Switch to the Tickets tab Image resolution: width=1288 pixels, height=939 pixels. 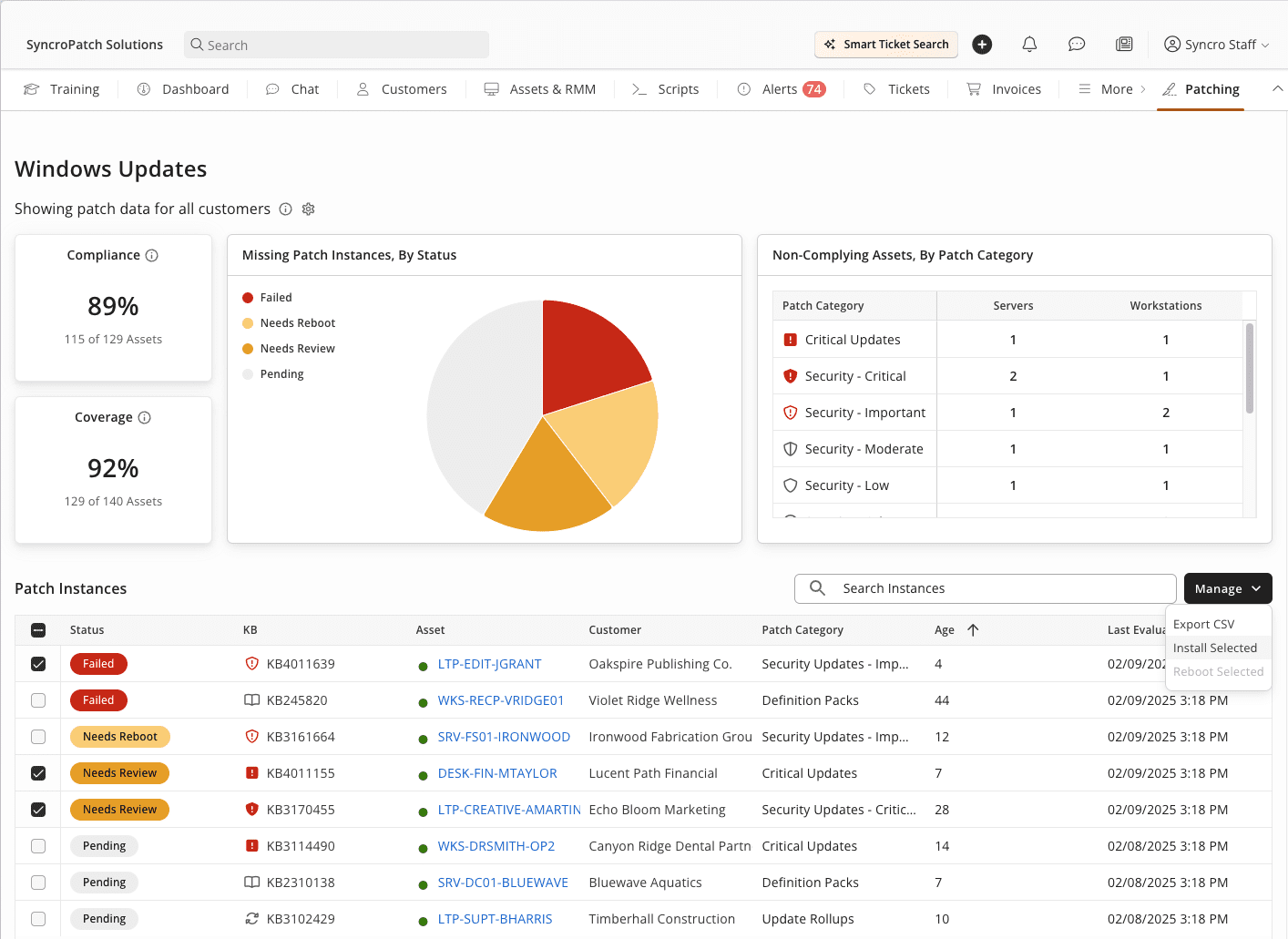click(897, 89)
